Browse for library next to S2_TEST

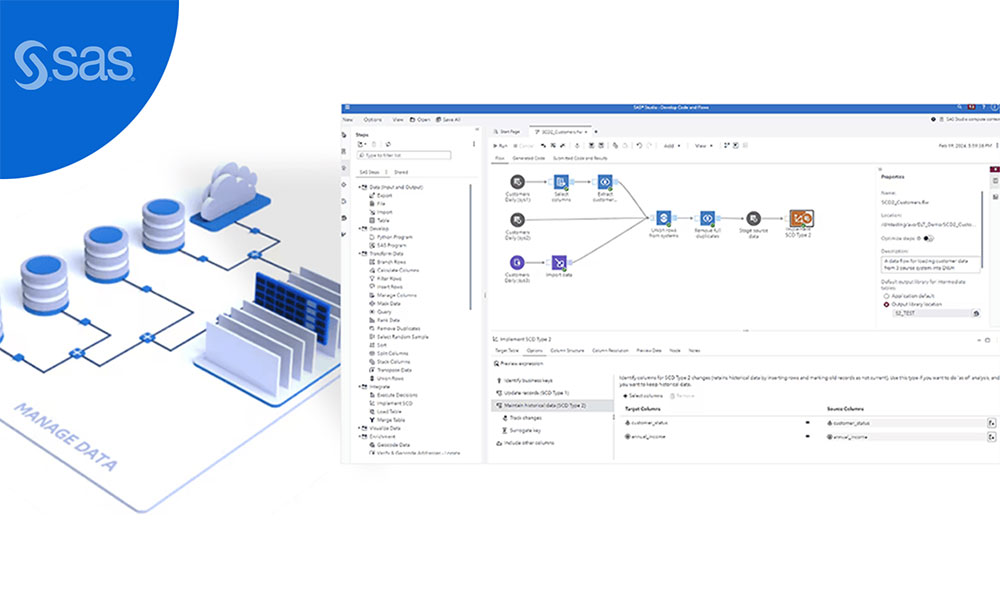point(976,313)
